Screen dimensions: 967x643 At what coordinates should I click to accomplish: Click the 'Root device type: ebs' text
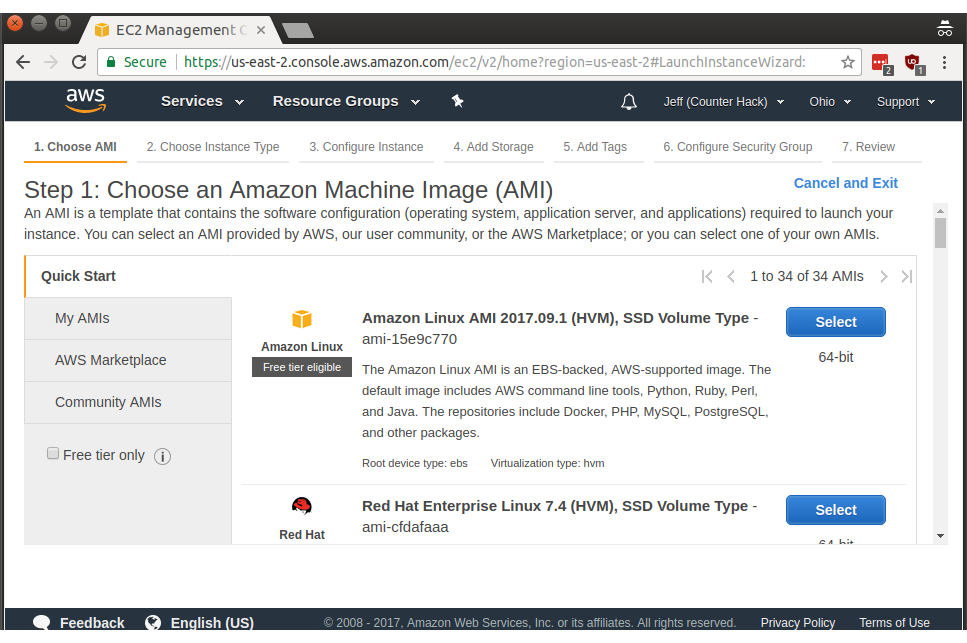pos(414,463)
